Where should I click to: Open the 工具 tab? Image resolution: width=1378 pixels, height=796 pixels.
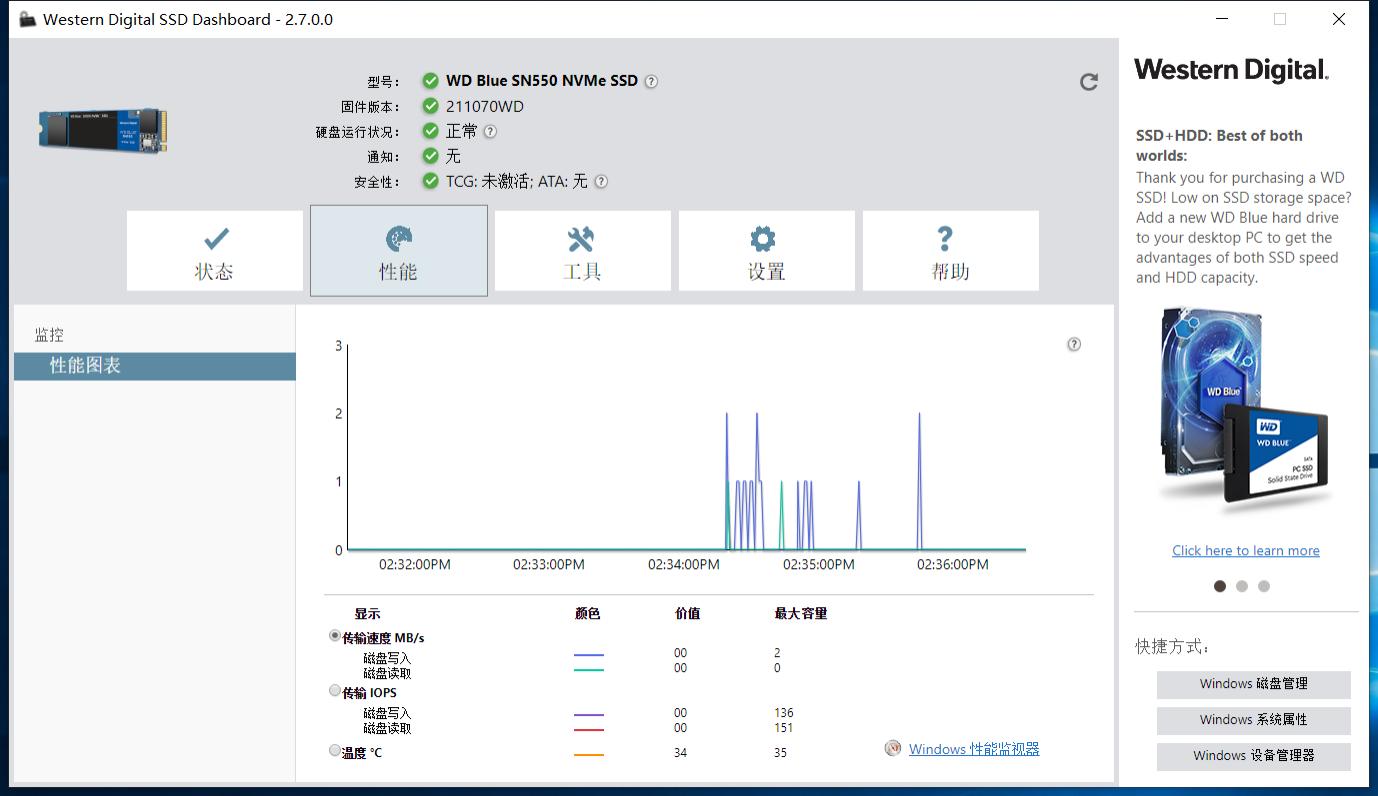point(583,251)
